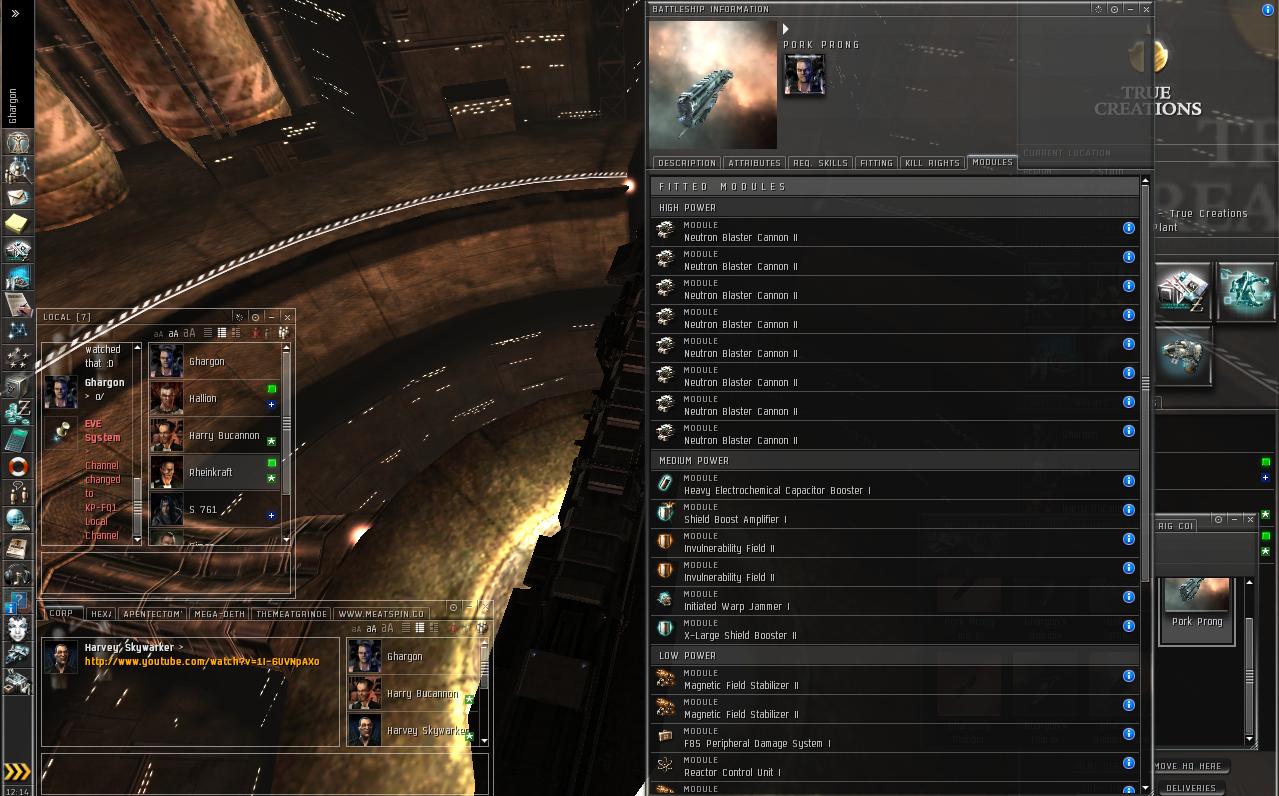Click the battleship preview image
This screenshot has height=796, width=1279.
[713, 85]
